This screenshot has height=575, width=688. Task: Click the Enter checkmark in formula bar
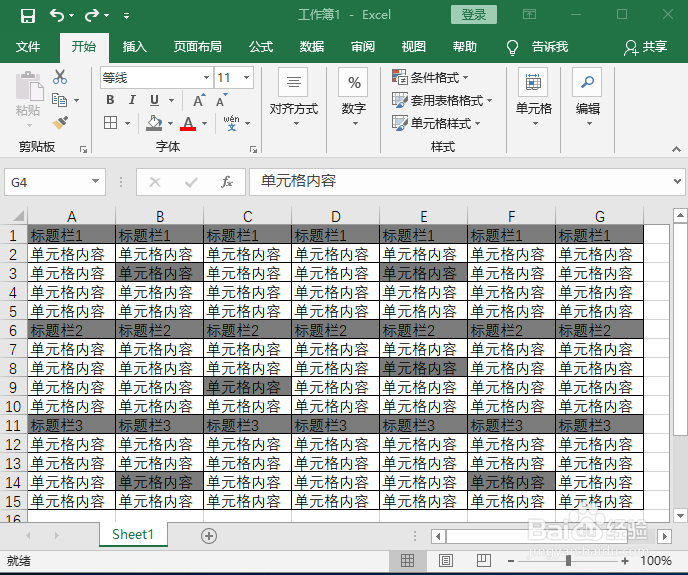(x=191, y=182)
